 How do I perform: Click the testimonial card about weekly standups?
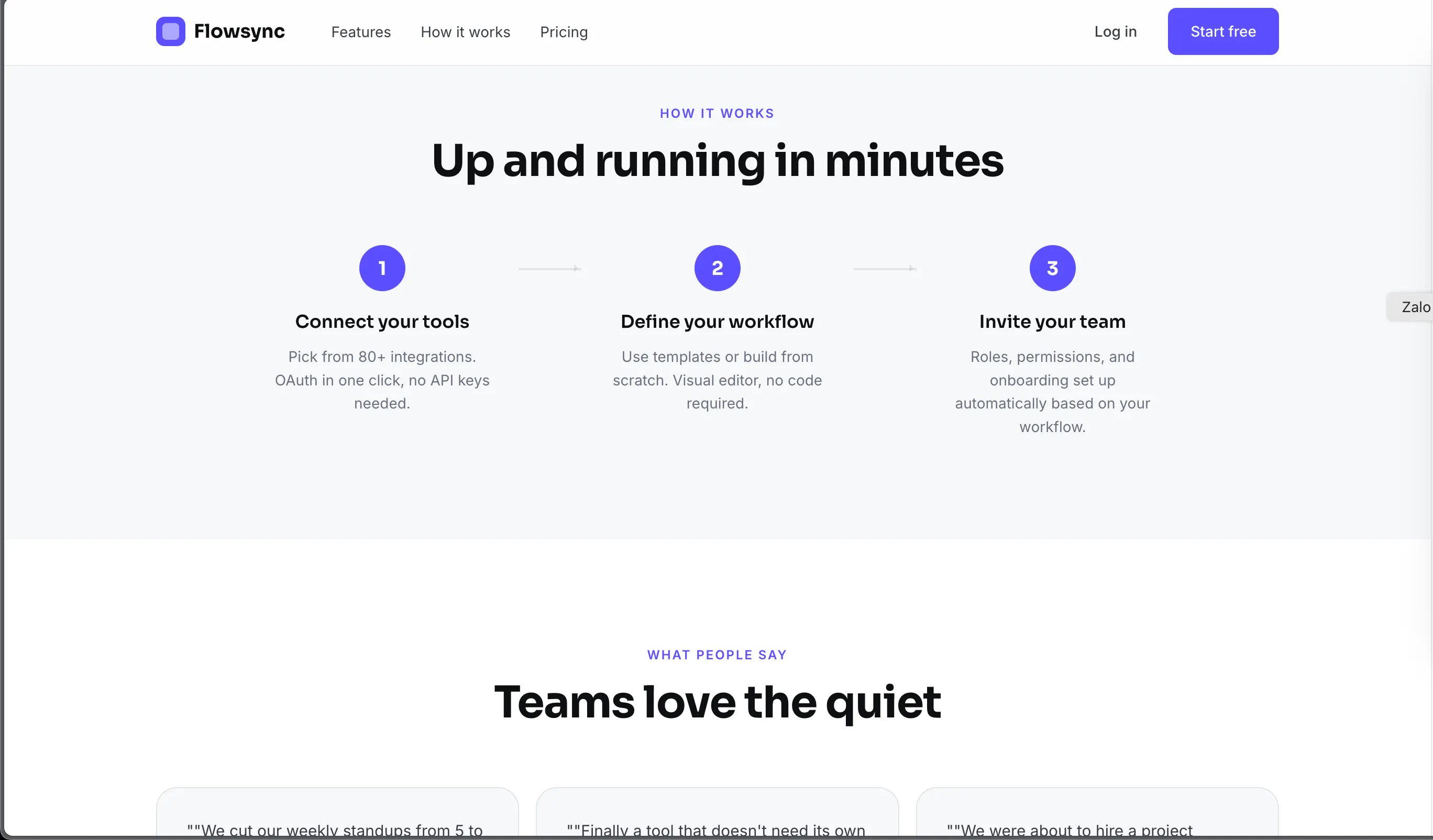(x=337, y=812)
